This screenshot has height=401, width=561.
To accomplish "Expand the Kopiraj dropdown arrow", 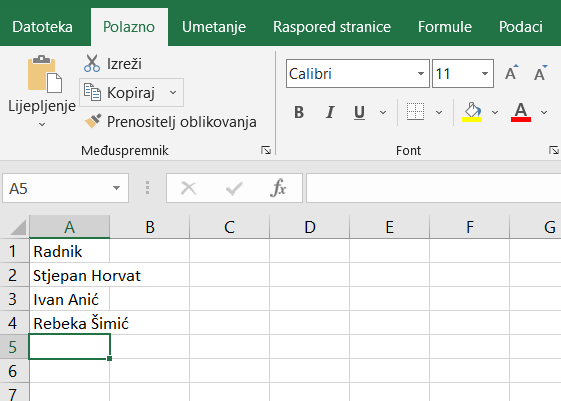I will 173,93.
